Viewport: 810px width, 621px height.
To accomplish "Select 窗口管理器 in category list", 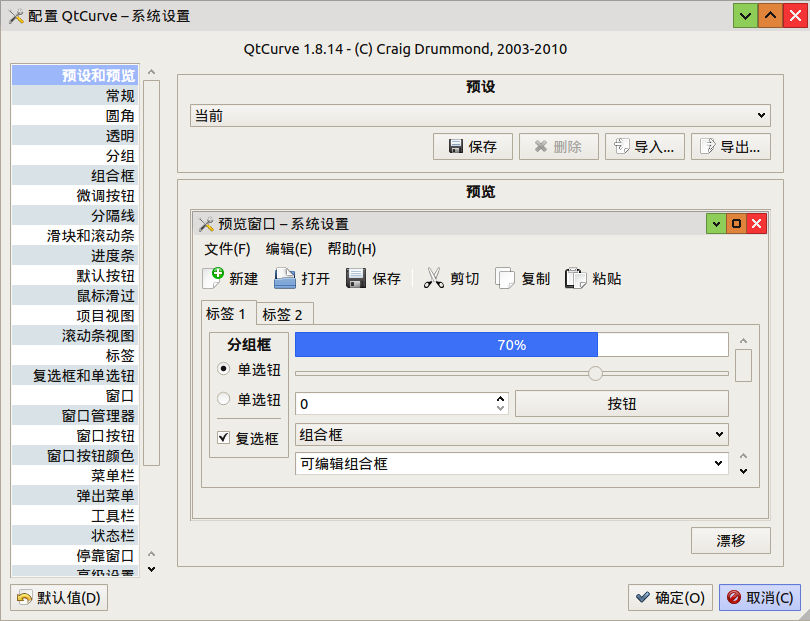I will coord(75,415).
